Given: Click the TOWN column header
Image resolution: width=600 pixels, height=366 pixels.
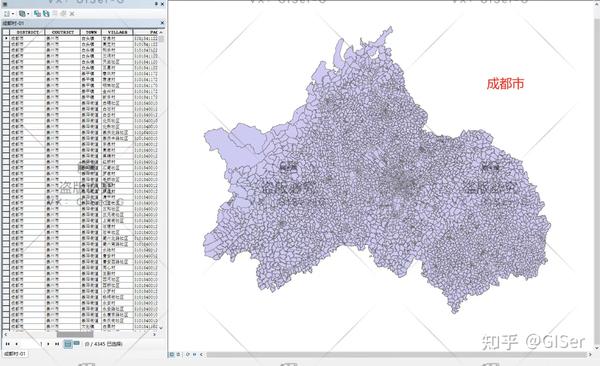Looking at the screenshot, I should [91, 32].
